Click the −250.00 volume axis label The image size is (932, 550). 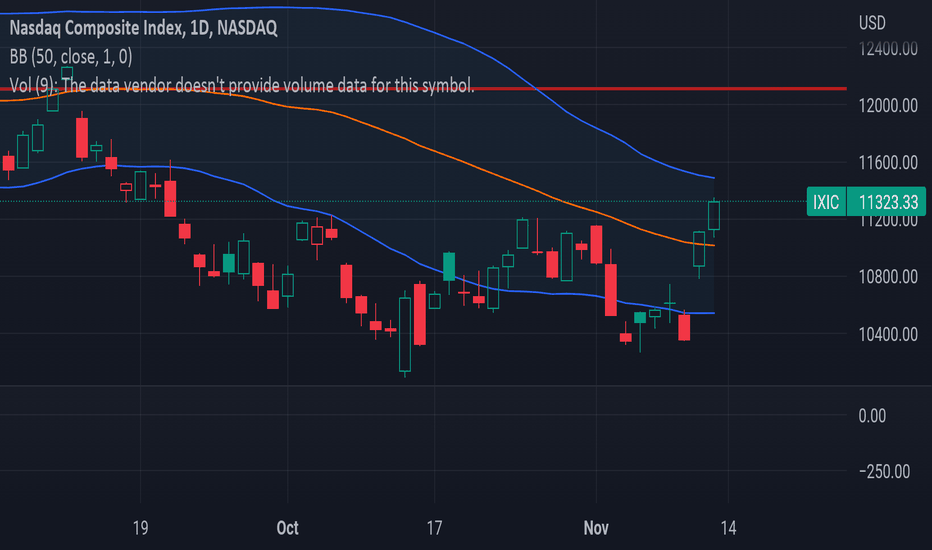884,472
